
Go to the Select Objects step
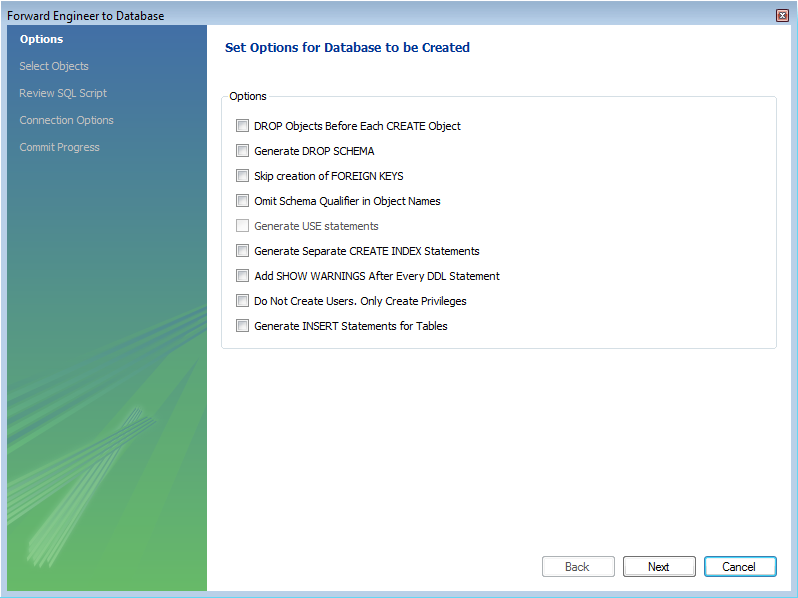(x=54, y=66)
